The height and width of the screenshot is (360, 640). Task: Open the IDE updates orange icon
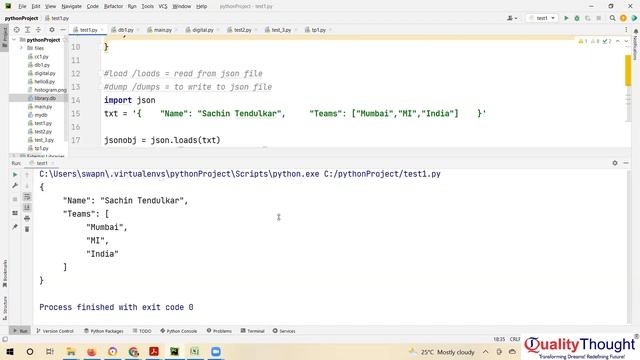[623, 18]
